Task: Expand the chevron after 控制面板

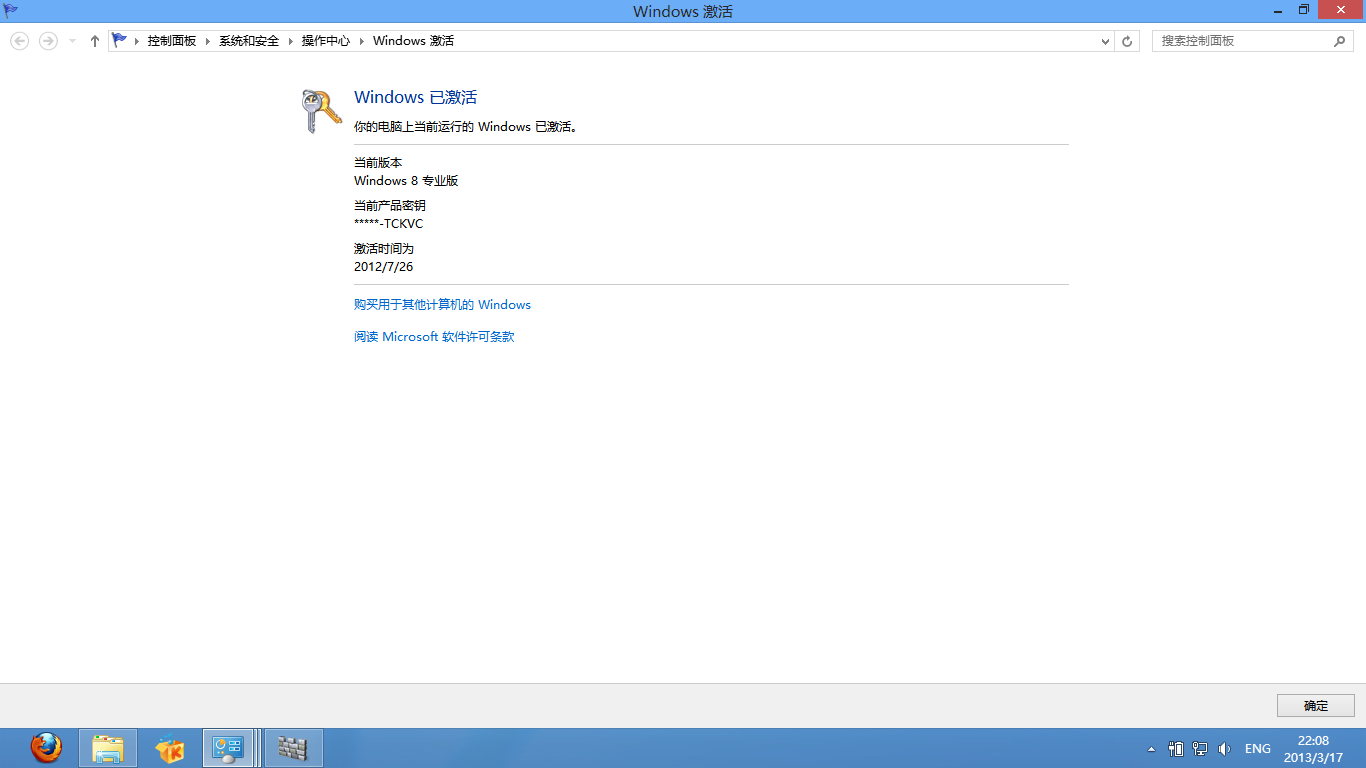Action: pyautogui.click(x=209, y=41)
